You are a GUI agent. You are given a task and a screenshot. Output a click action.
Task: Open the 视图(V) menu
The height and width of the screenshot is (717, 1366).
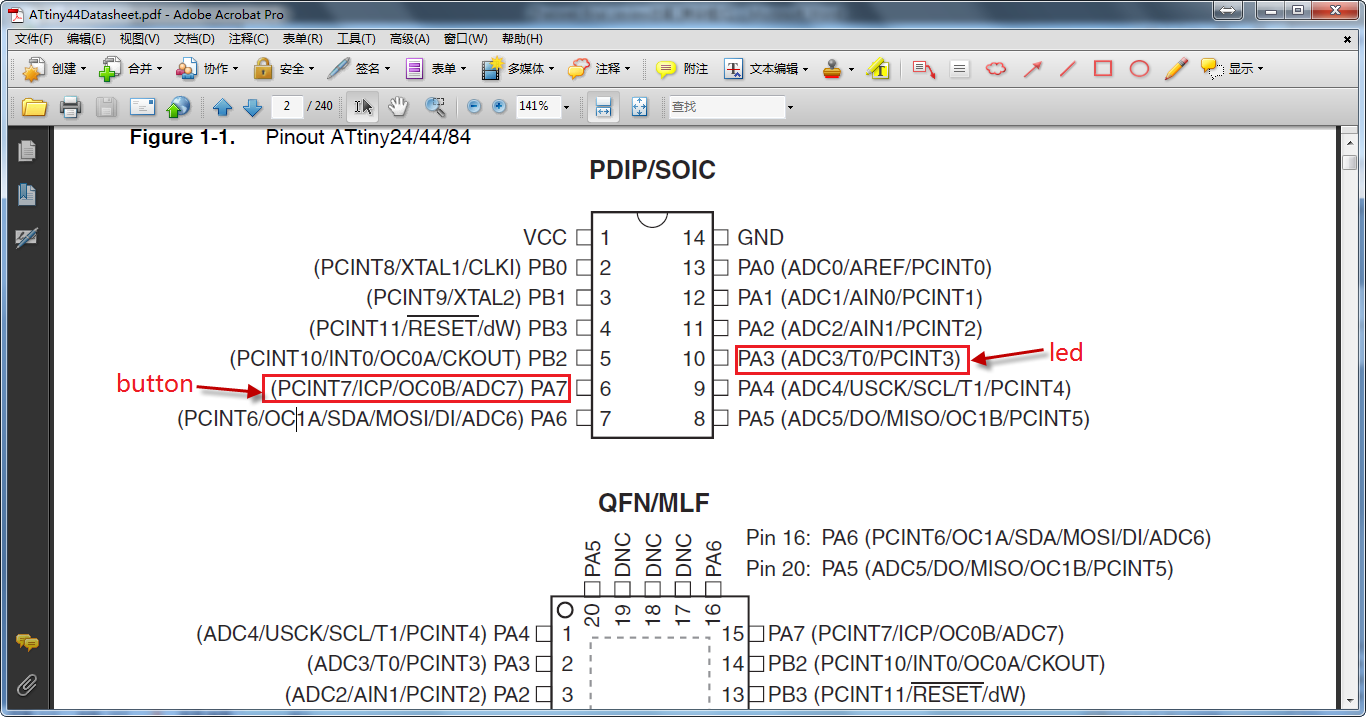(139, 39)
